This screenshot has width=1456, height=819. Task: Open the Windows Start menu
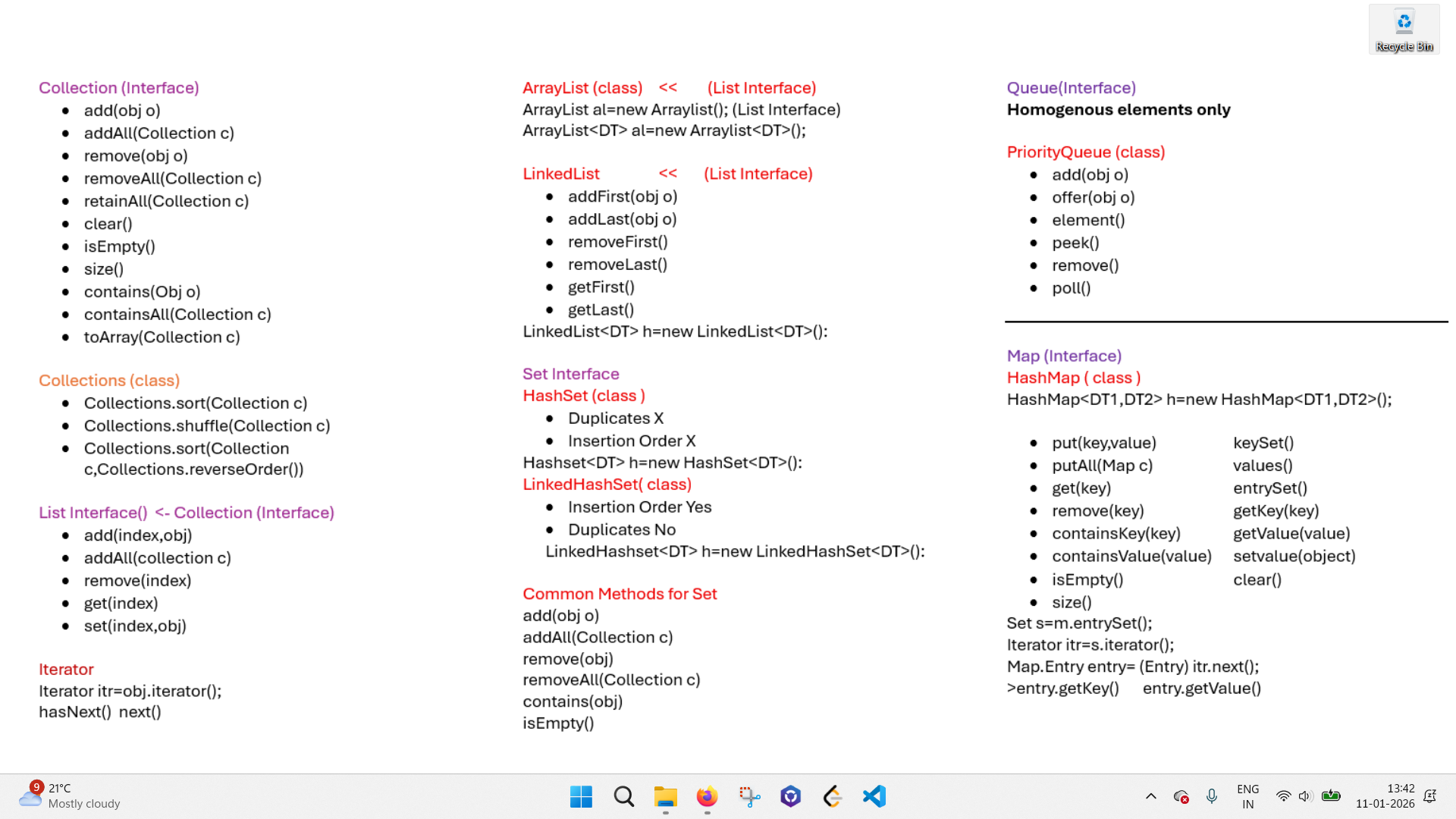coord(581,796)
